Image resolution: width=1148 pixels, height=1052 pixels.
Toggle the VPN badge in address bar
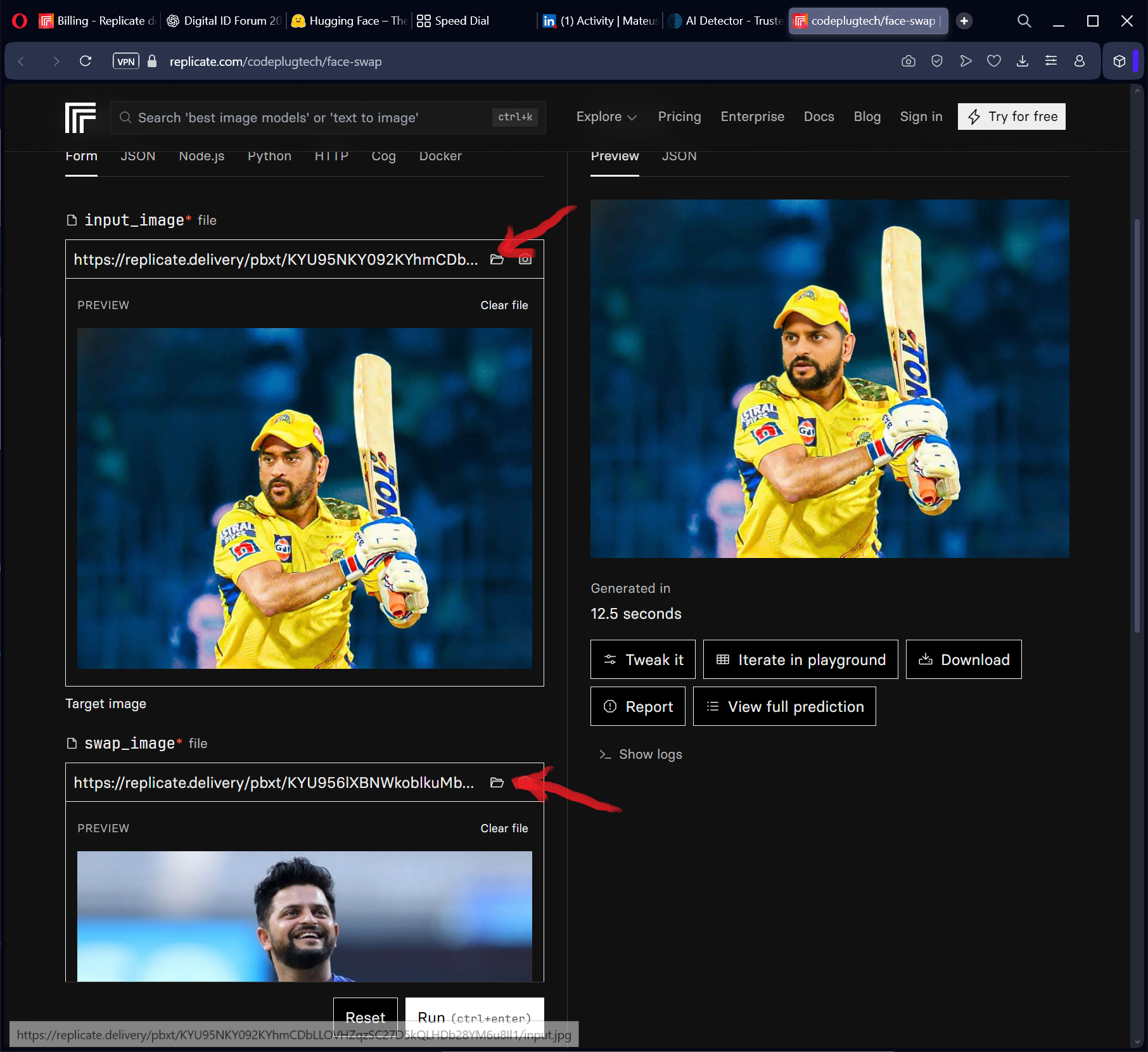pyautogui.click(x=125, y=61)
